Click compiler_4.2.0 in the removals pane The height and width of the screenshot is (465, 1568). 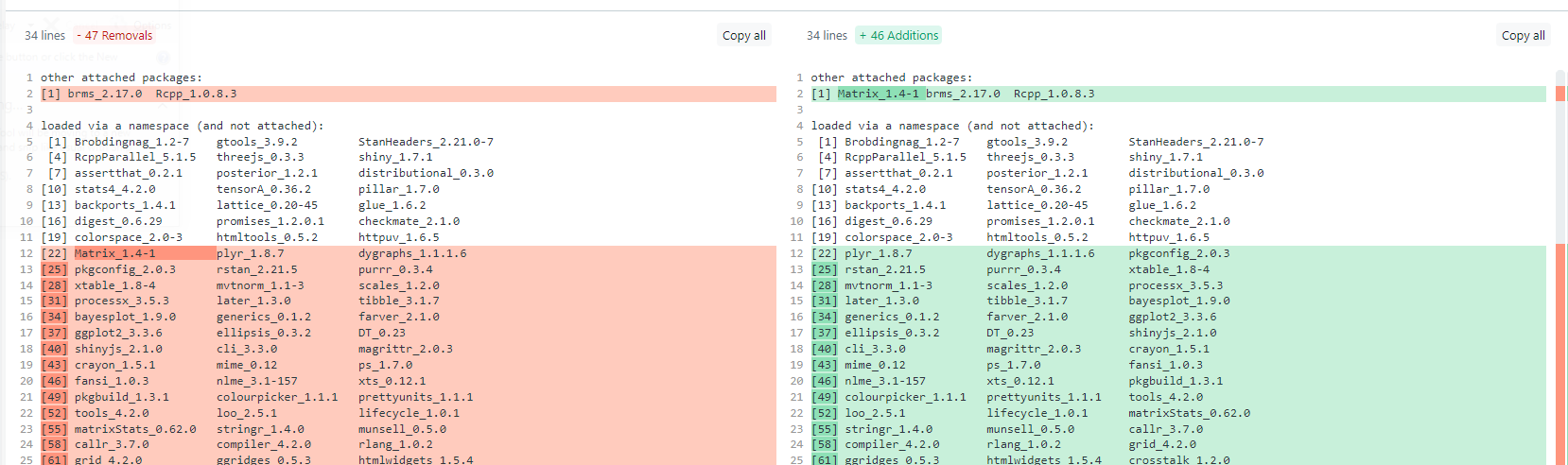click(264, 444)
